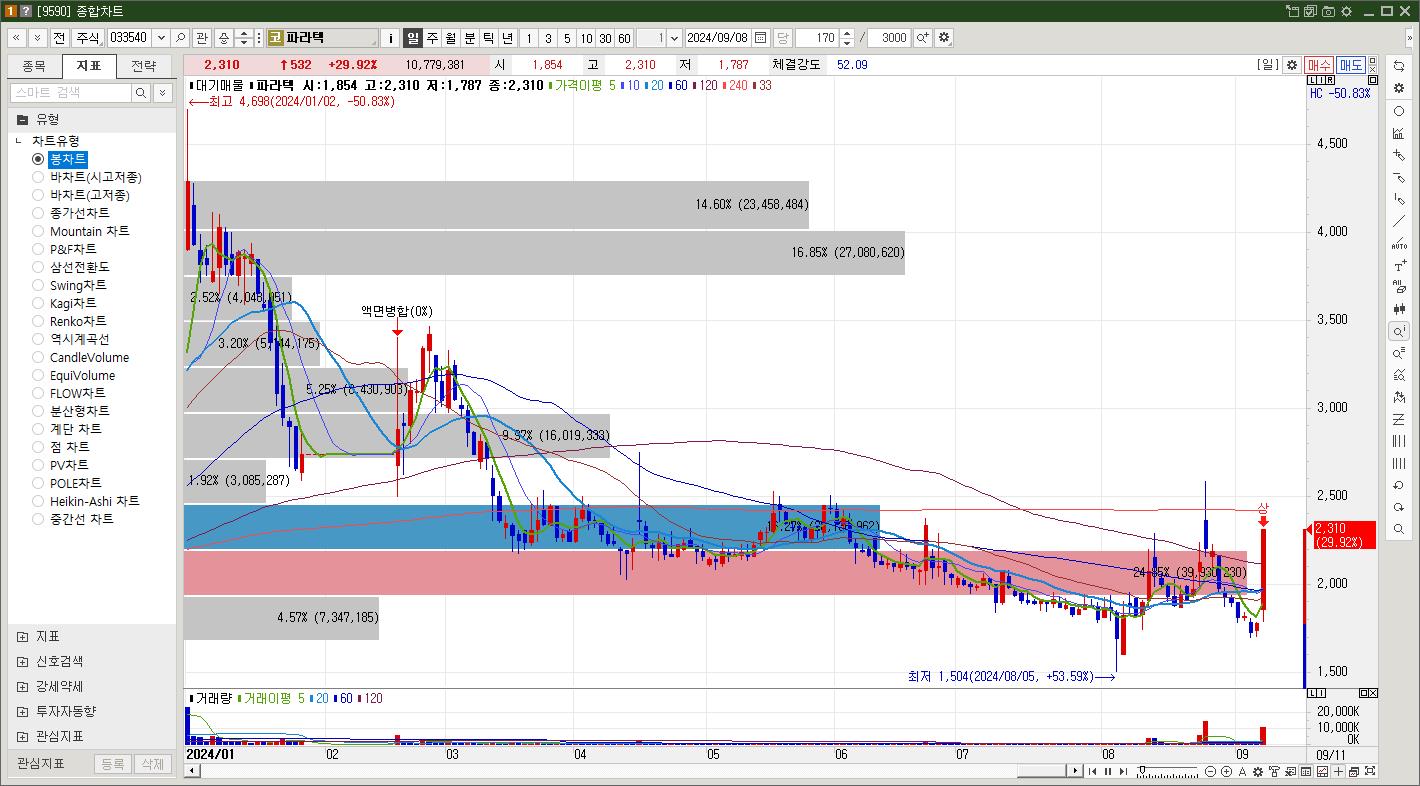Collapse the 유형 folder section
This screenshot has width=1420, height=786.
click(22, 119)
